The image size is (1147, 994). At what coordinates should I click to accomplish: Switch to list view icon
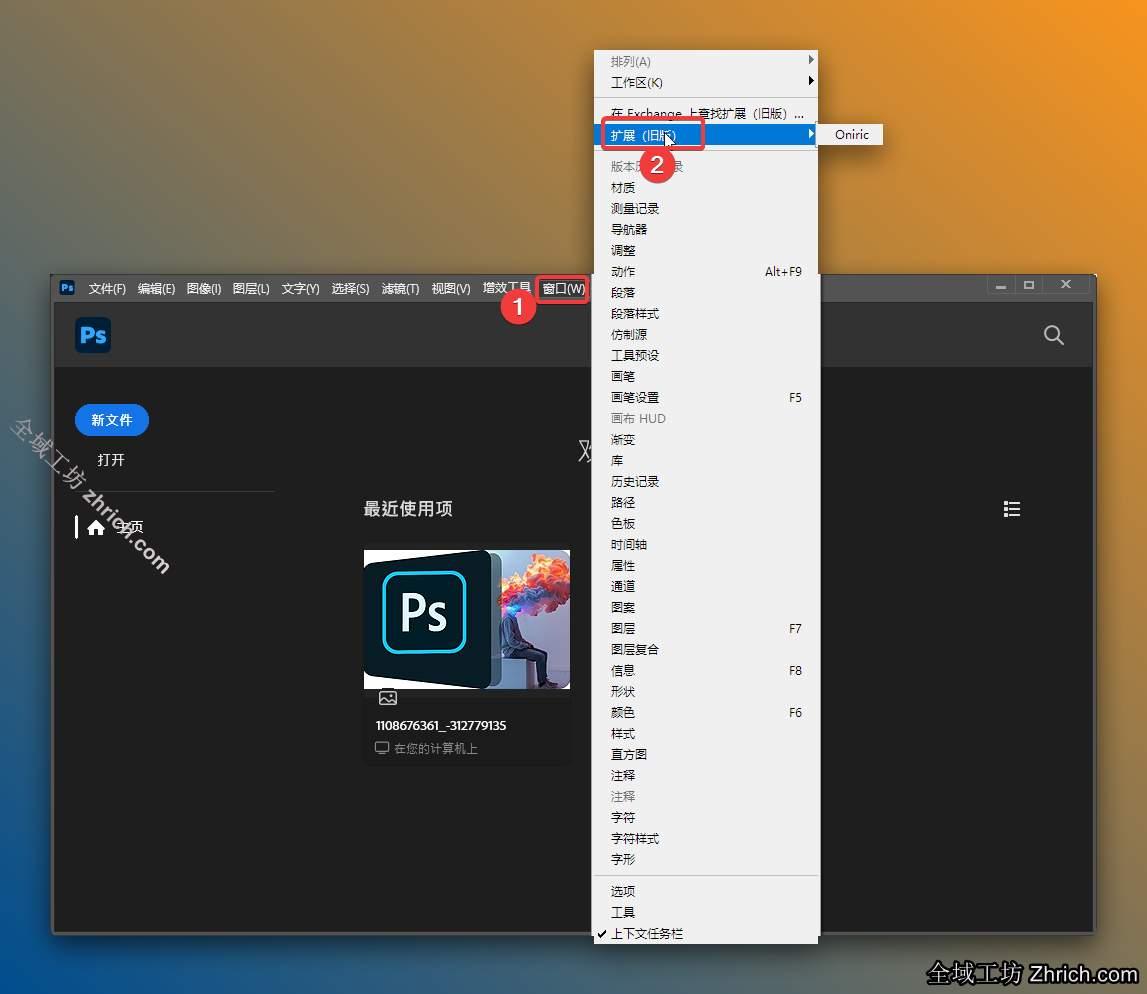(x=1012, y=509)
